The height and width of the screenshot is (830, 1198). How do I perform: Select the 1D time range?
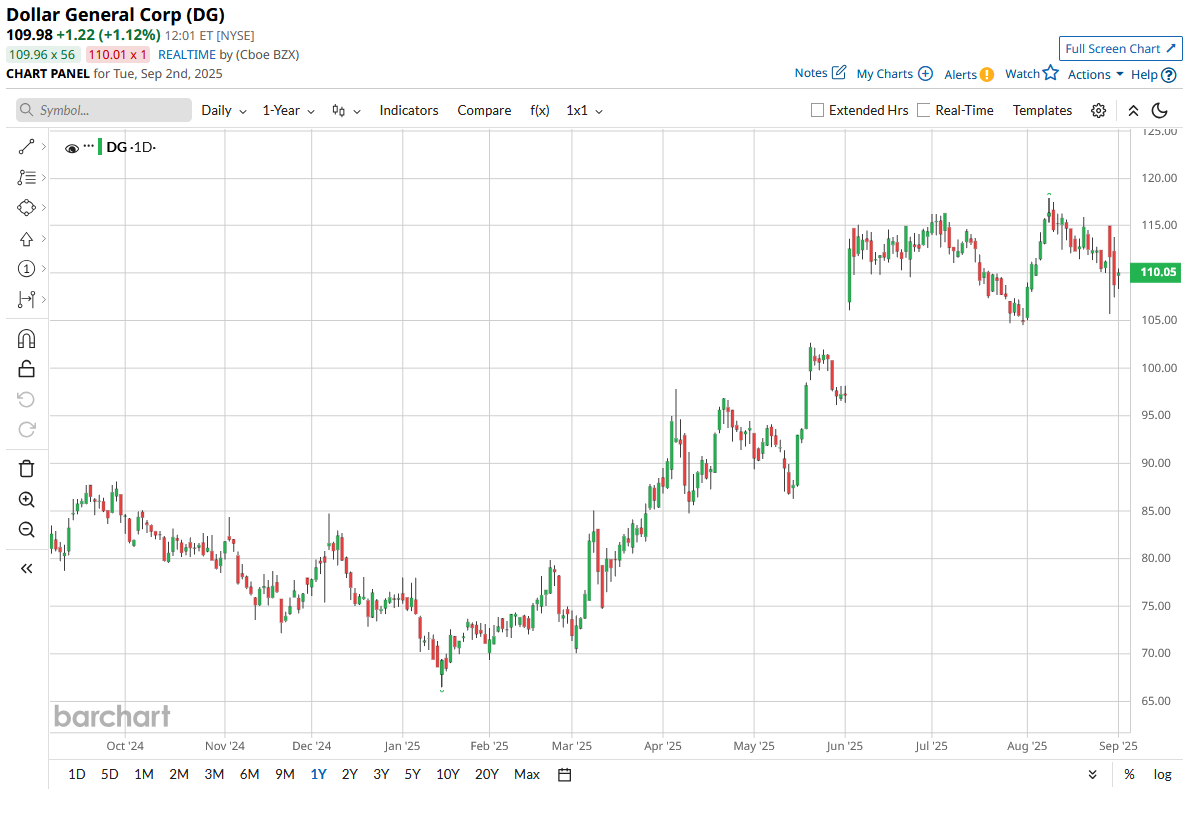click(76, 775)
